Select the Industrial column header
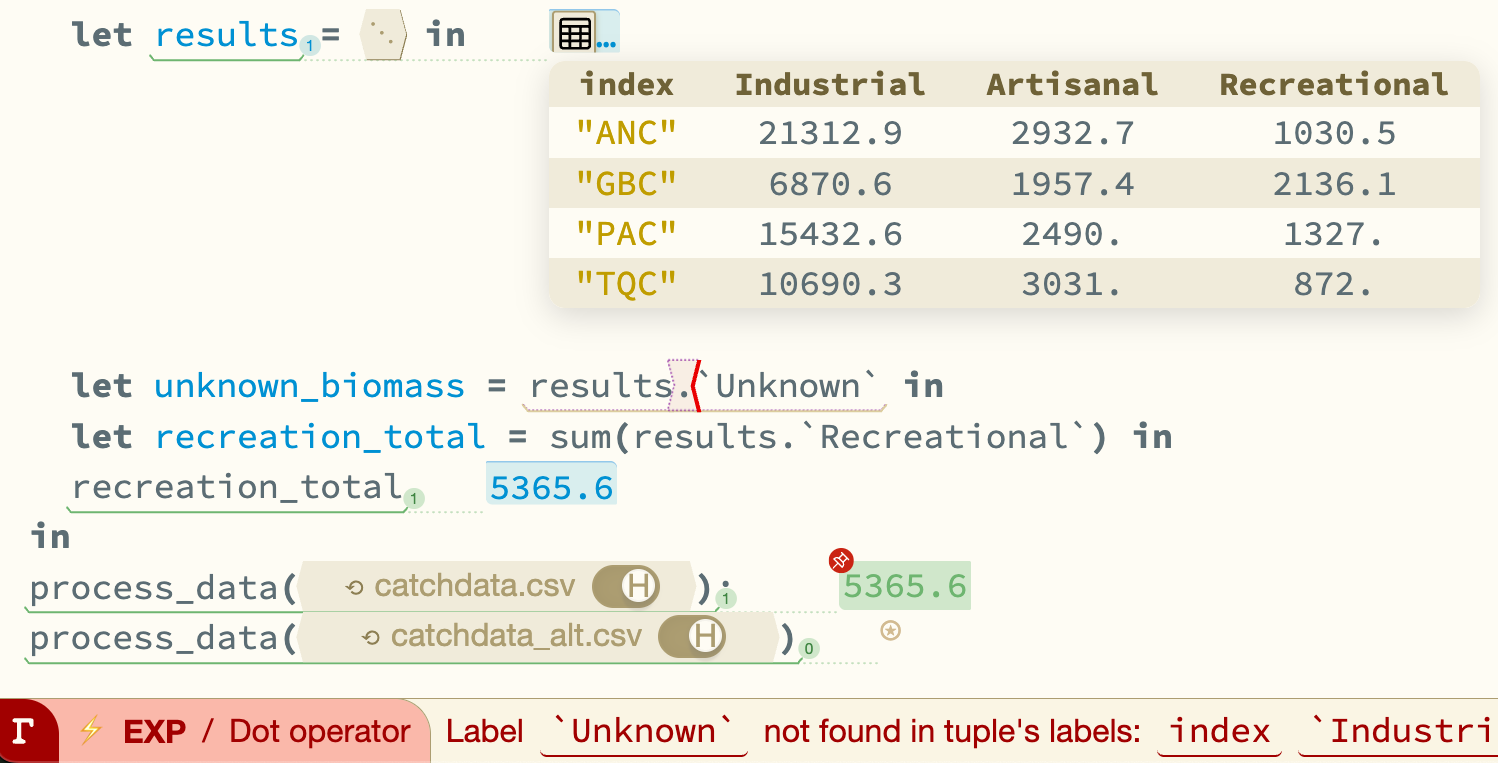 tap(830, 85)
